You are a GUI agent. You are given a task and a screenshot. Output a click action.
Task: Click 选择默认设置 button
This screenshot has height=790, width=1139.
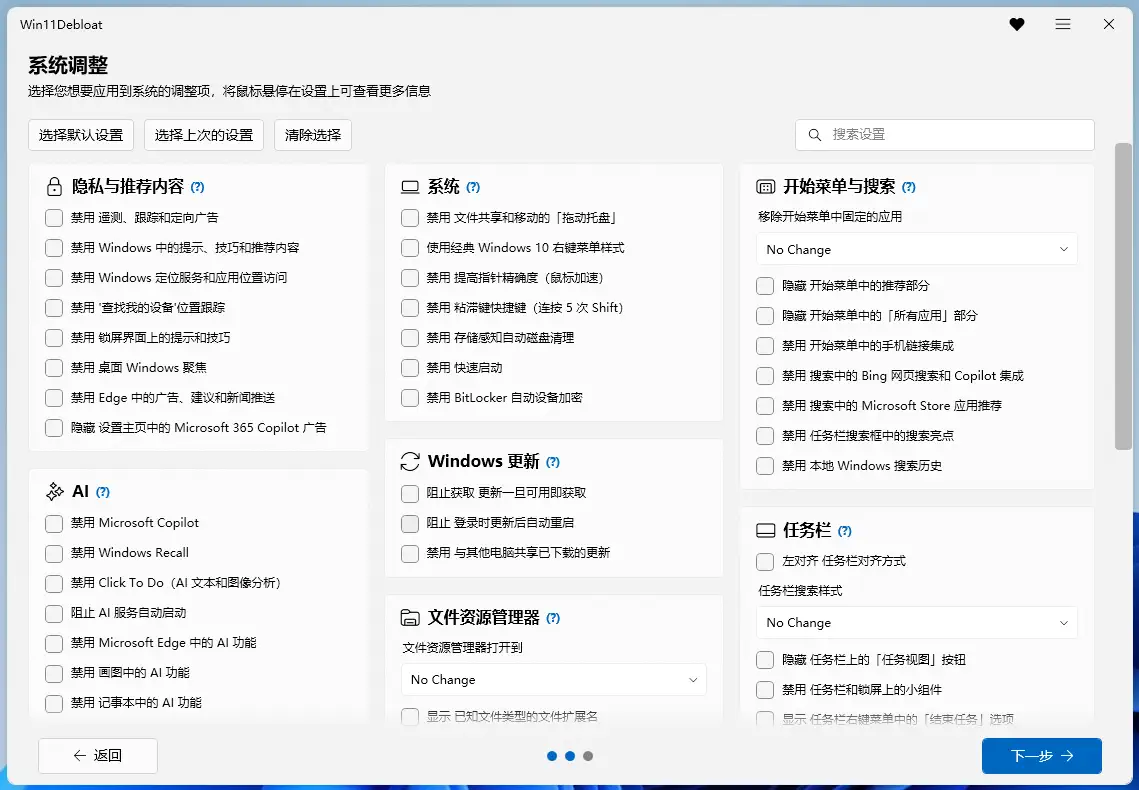pyautogui.click(x=81, y=135)
